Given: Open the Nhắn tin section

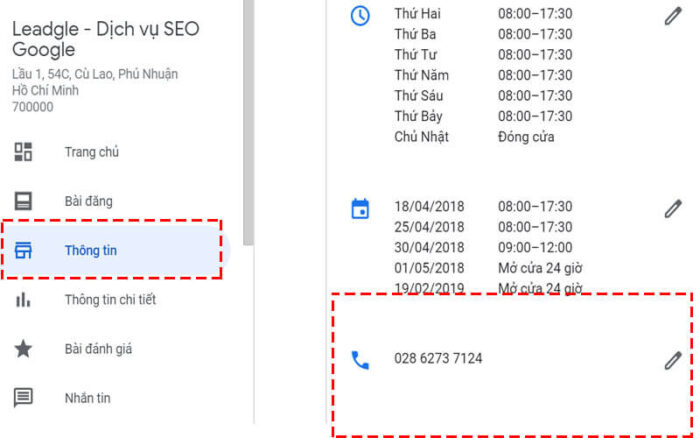Looking at the screenshot, I should (88, 398).
